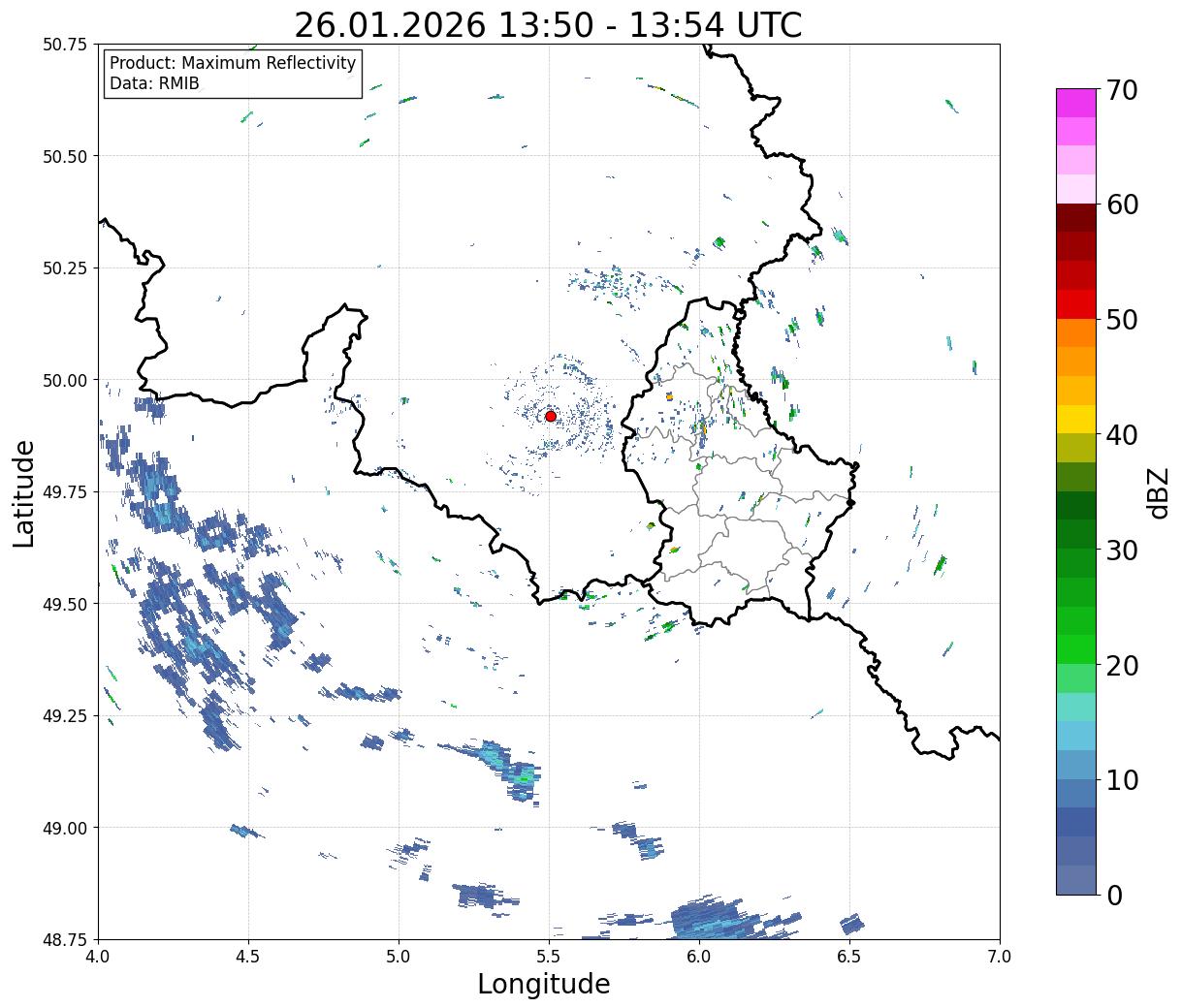The height and width of the screenshot is (1008, 1182).
Task: Click the colorbar tick label 70
Action: pos(1121,90)
